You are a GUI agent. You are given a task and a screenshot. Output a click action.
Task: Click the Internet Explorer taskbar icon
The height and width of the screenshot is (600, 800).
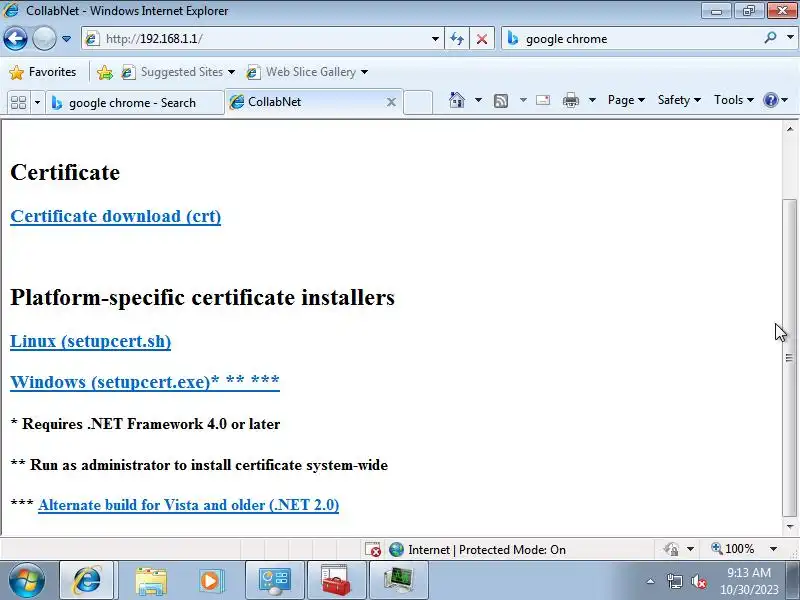click(x=87, y=581)
